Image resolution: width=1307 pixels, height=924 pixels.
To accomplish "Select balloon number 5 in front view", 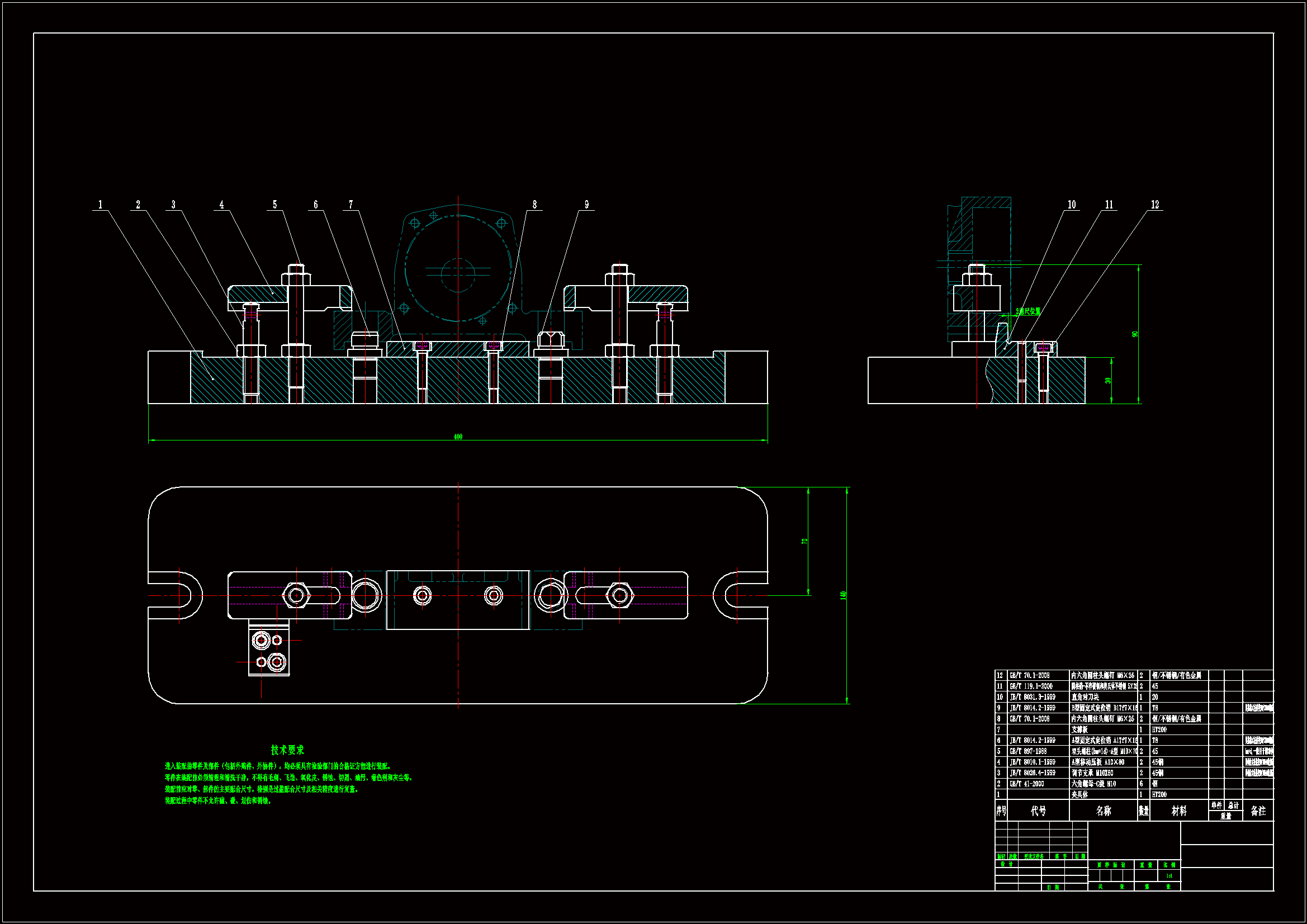I will coord(275,205).
